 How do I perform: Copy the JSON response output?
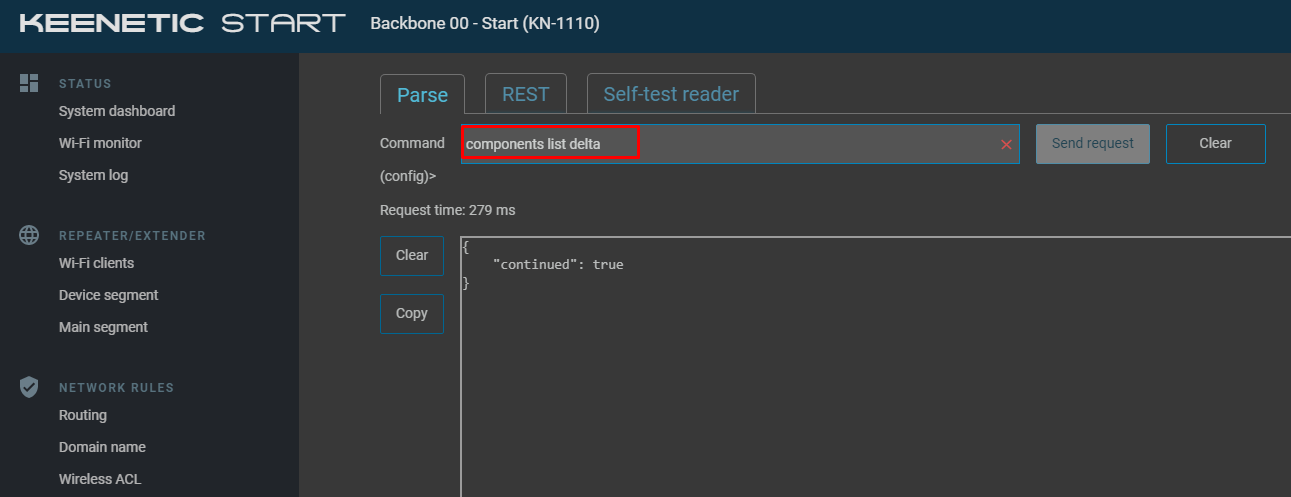click(x=412, y=313)
